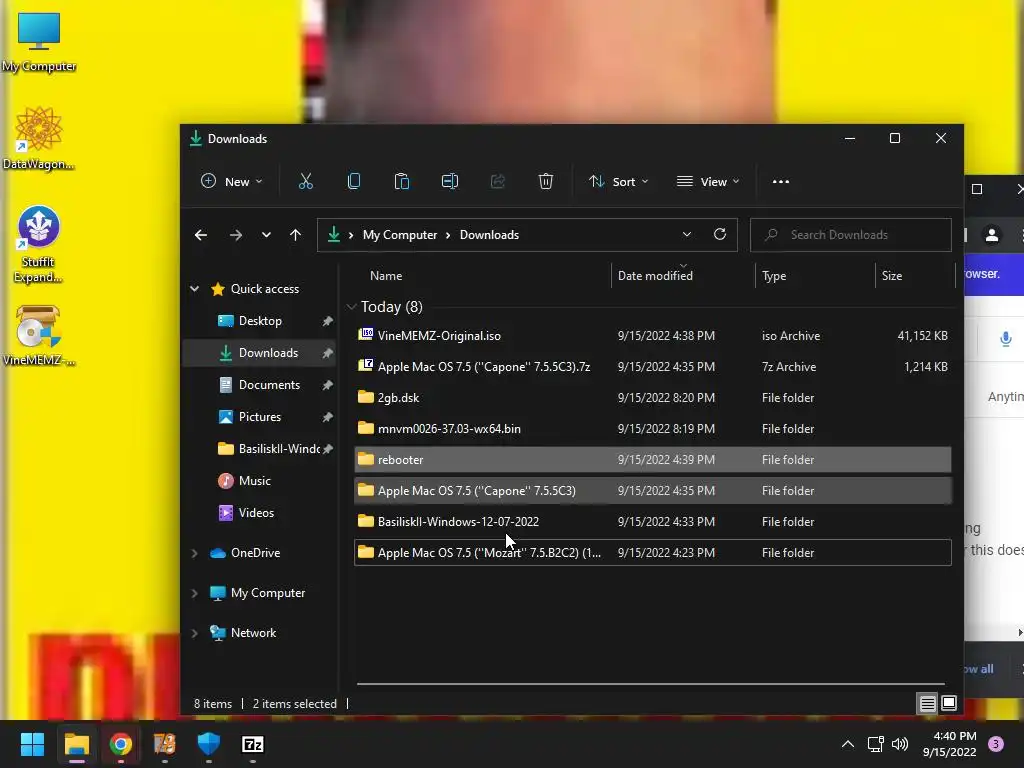The height and width of the screenshot is (768, 1024).
Task: Select VineMEMZ-Original.iso file
Action: [652, 336]
